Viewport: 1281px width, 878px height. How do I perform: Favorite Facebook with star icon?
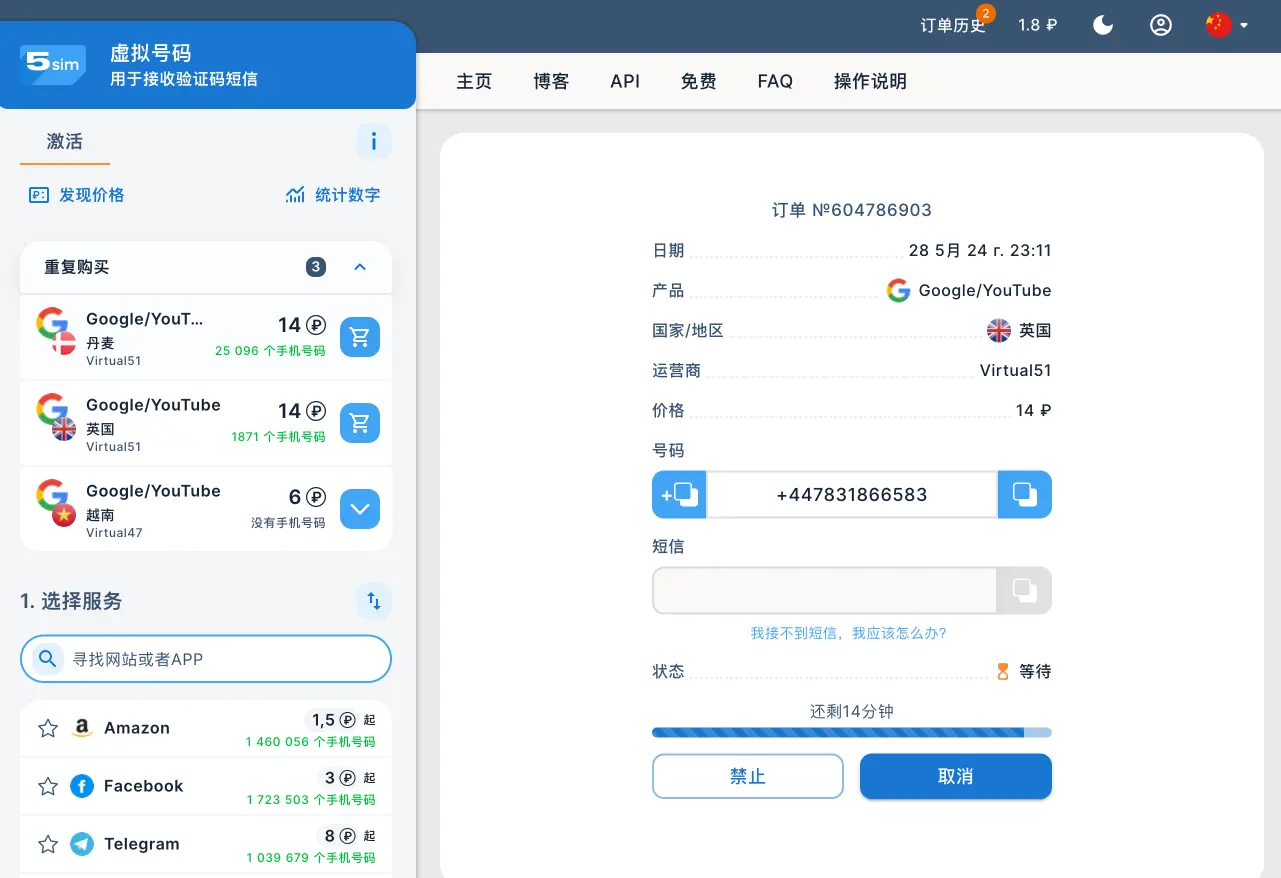48,786
